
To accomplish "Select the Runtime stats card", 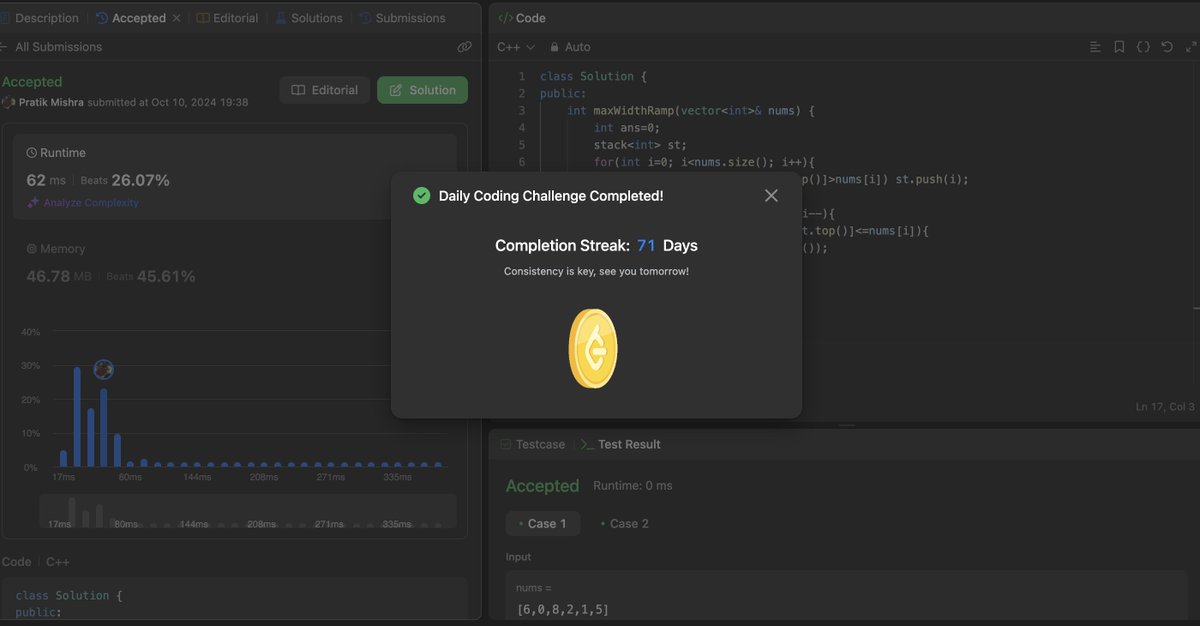I will (x=235, y=176).
